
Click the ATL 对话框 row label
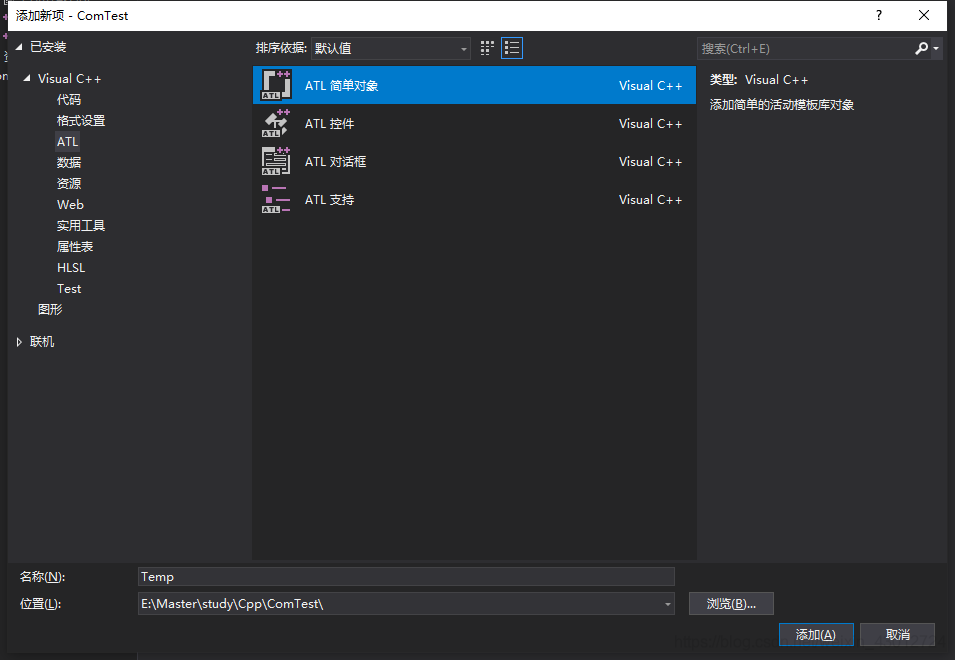336,161
